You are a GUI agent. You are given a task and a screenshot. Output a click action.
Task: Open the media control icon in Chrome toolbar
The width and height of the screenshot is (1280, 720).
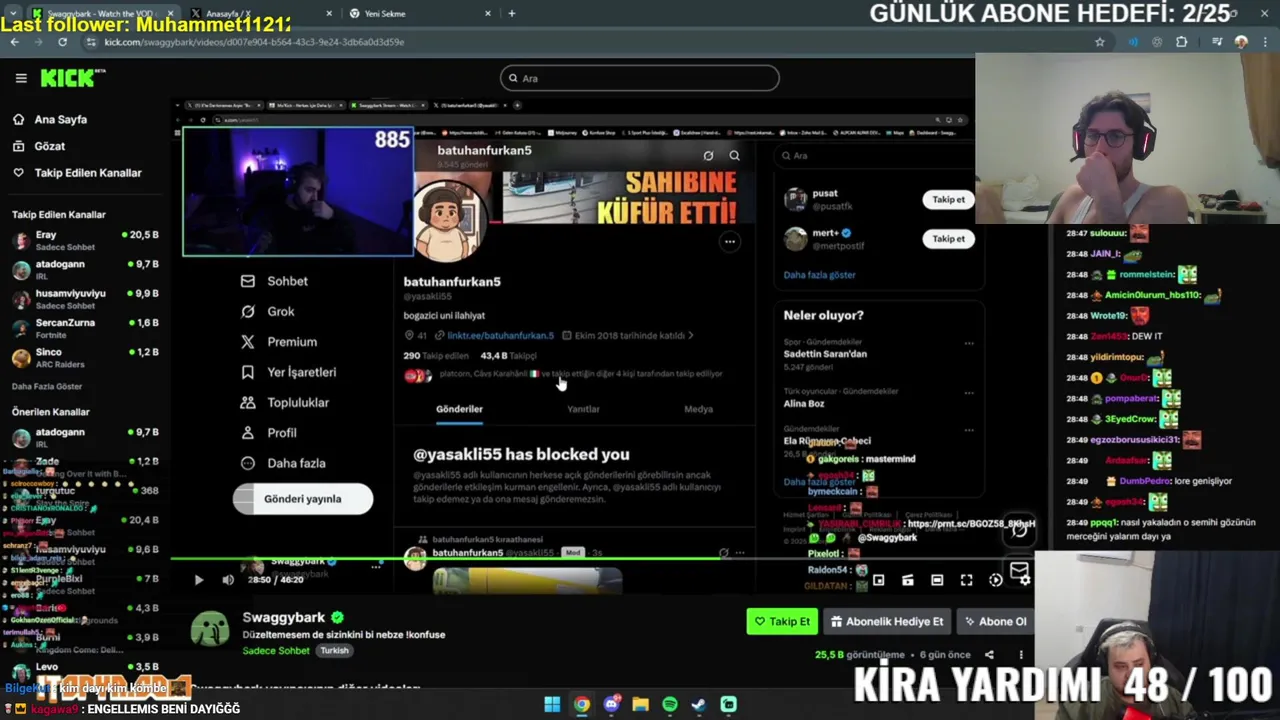[x=1216, y=42]
